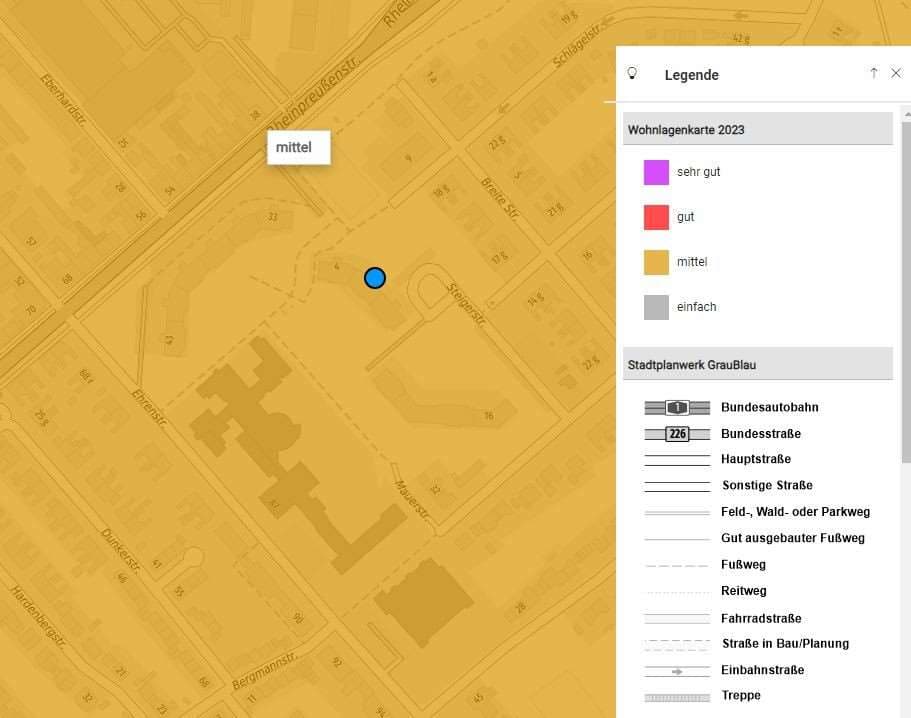The height and width of the screenshot is (718, 911).
Task: Click the Rheinpreußenstr. street label
Action: click(x=314, y=94)
